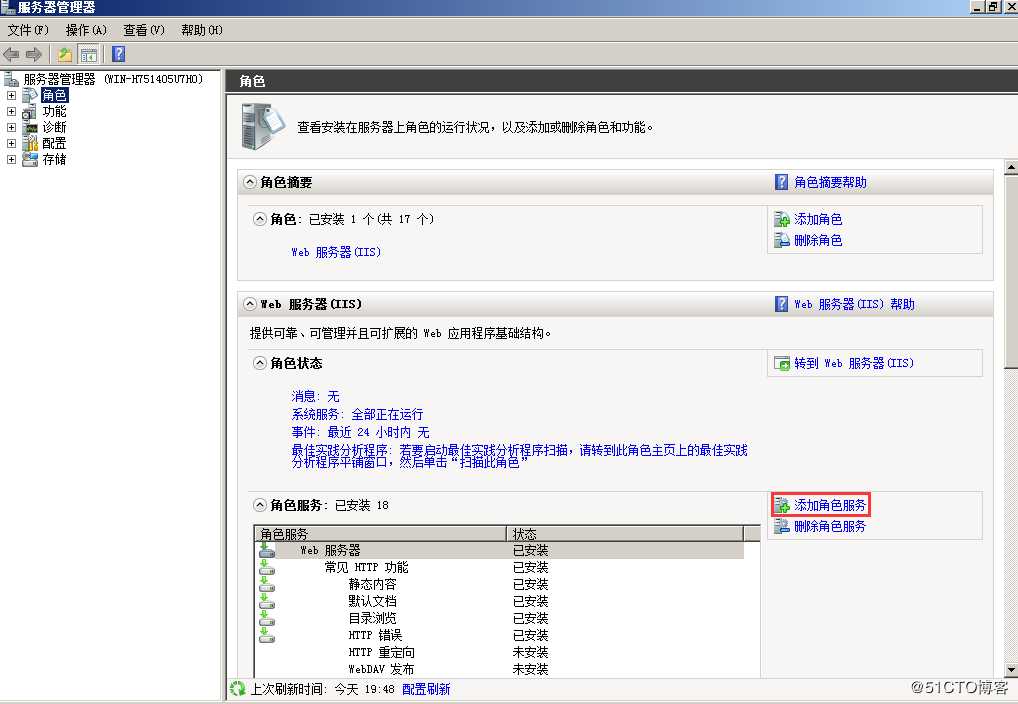
Task: Click the 配置刷新 link
Action: click(x=426, y=689)
